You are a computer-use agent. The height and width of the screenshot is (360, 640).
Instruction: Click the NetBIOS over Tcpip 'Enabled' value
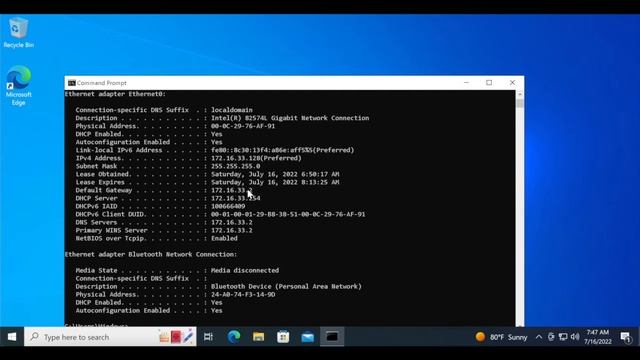(x=224, y=238)
